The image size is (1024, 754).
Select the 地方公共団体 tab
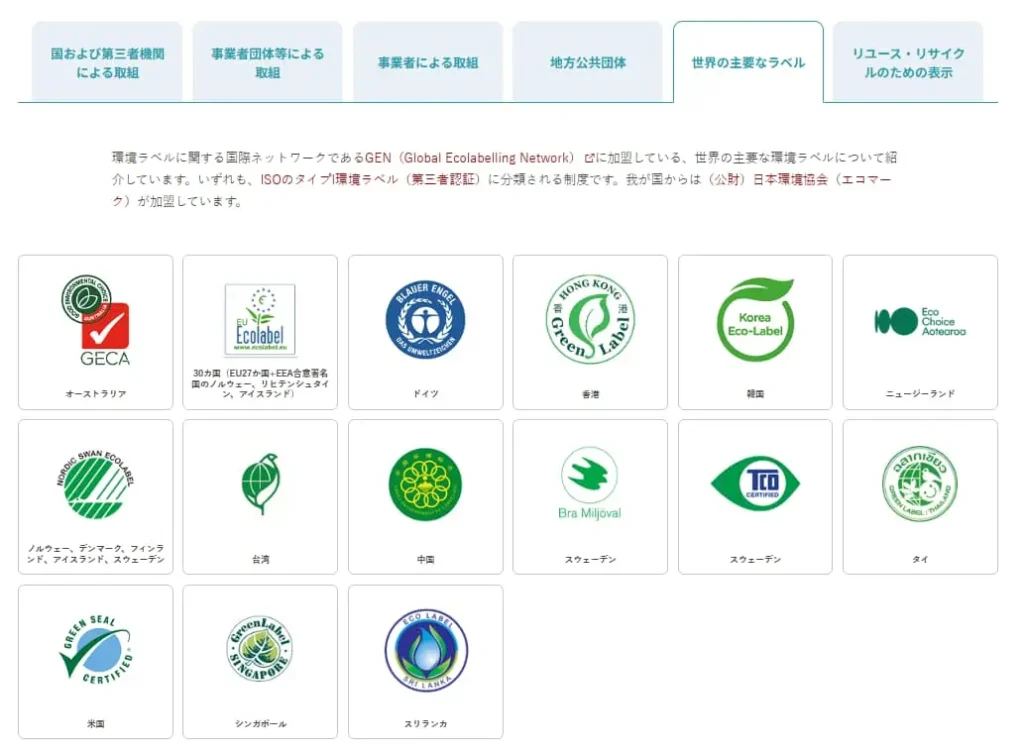[588, 62]
